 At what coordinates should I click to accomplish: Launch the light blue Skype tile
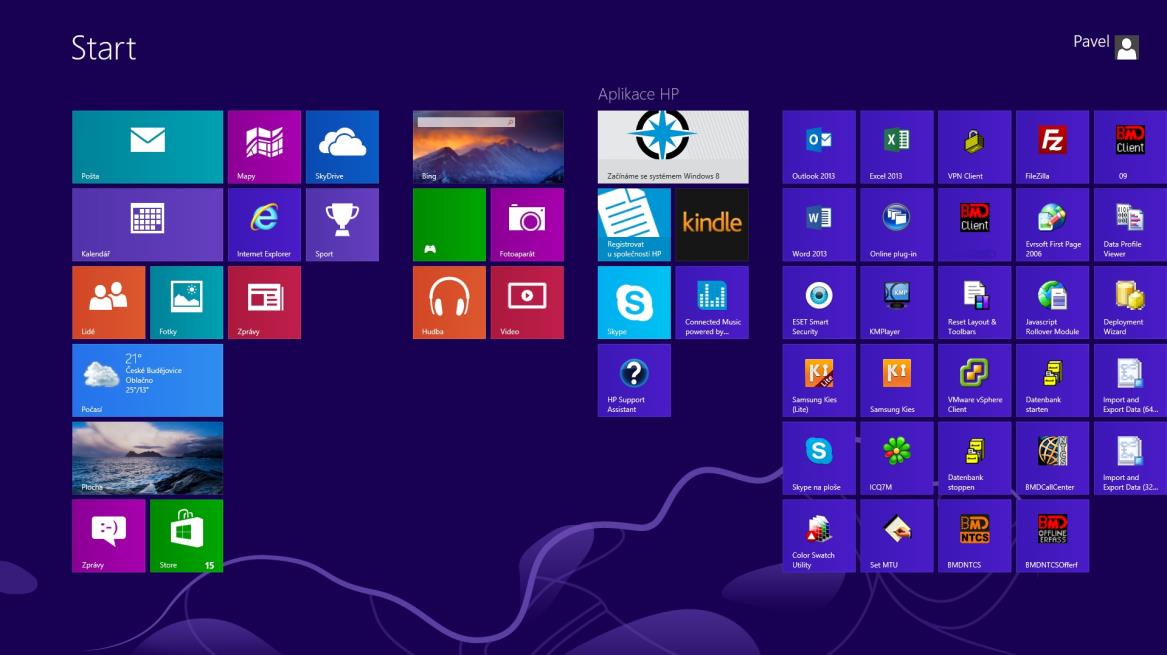tap(634, 302)
